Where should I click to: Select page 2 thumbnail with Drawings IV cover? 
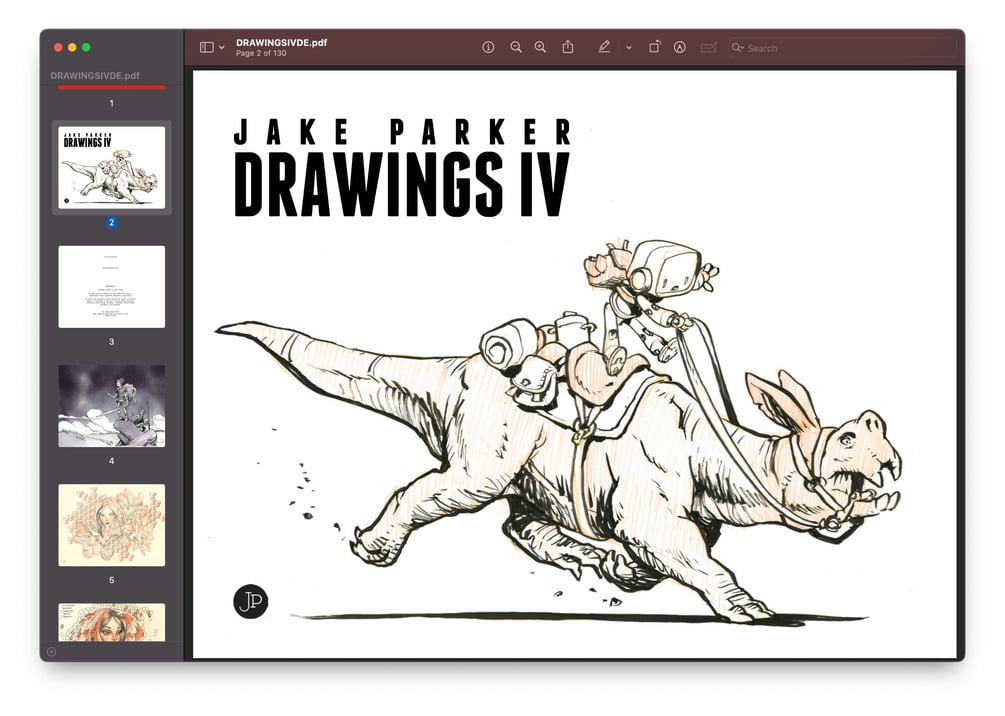112,167
